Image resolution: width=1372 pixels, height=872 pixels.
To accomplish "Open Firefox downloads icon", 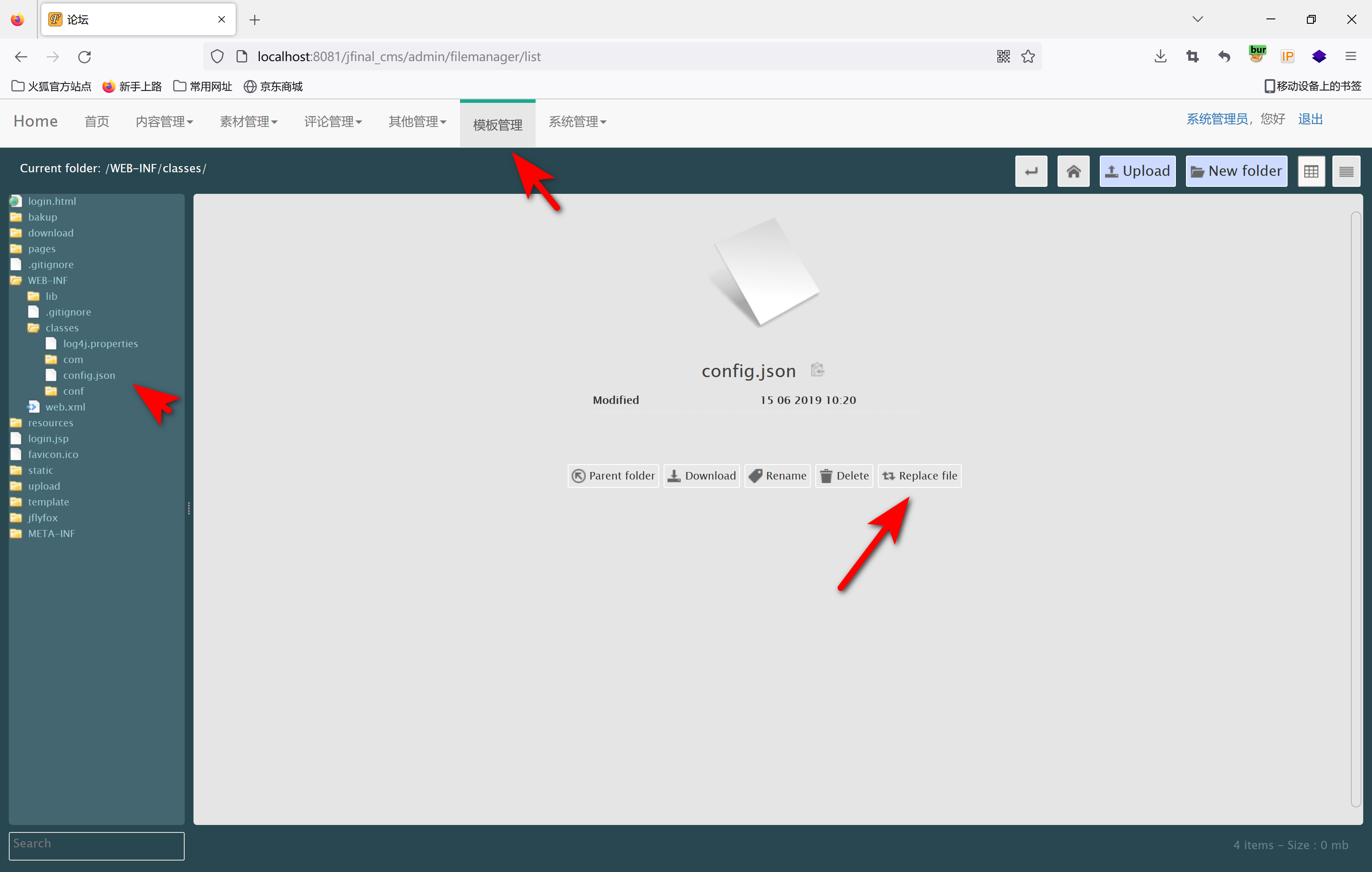I will click(x=1160, y=56).
